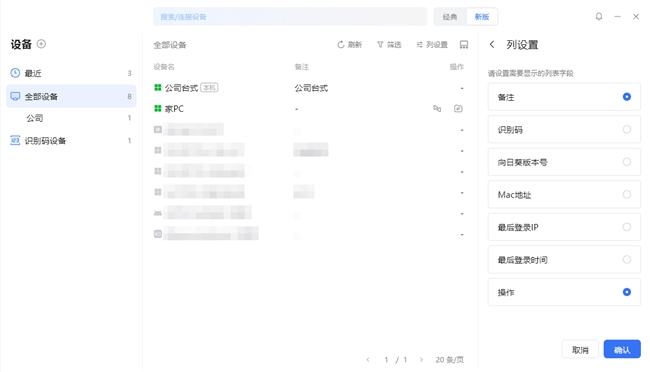Click the 取消 cancel button
650x372 pixels.
[x=580, y=350]
